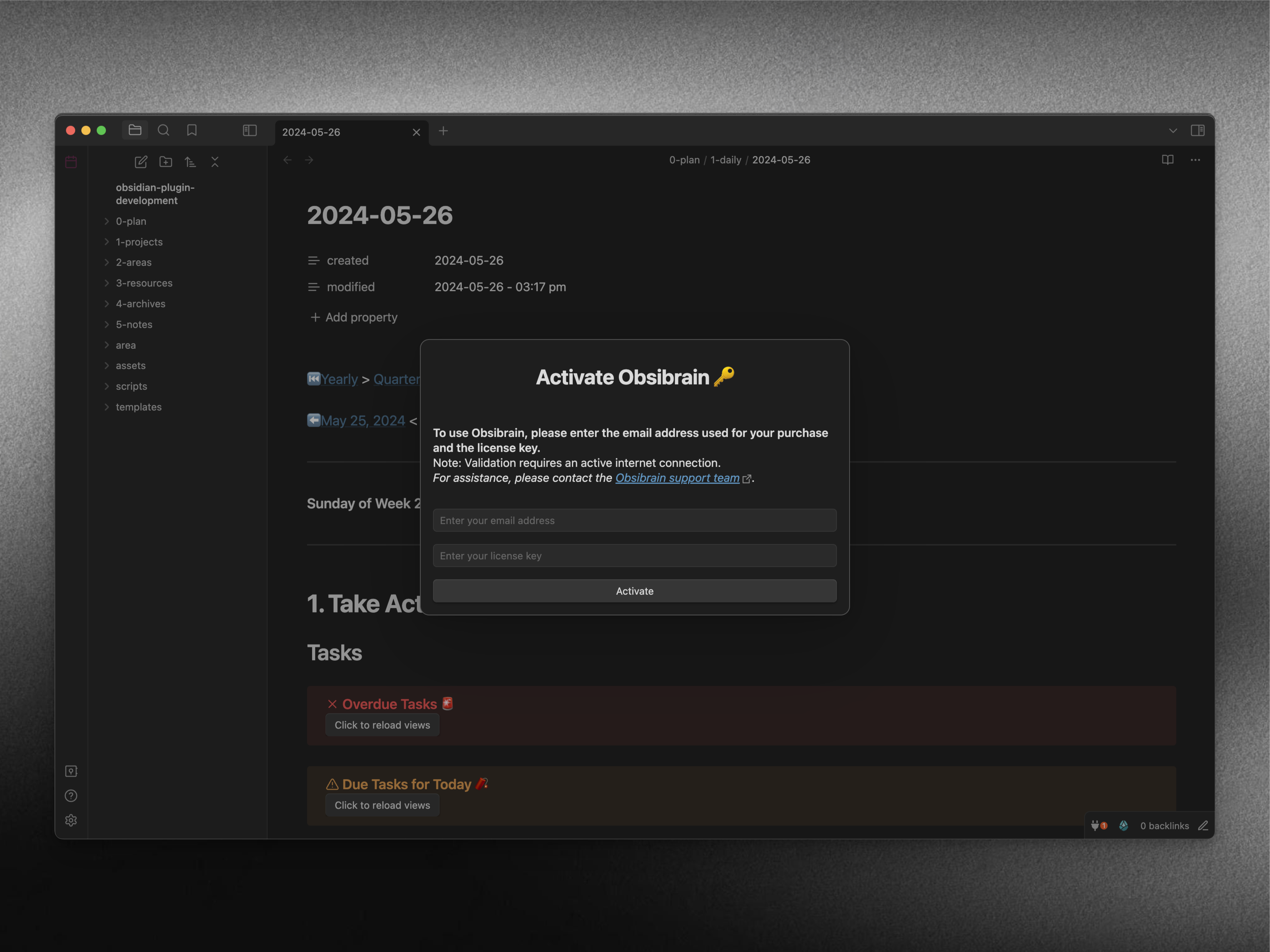This screenshot has height=952, width=1270.
Task: Collapse all folders icon
Action: click(215, 162)
